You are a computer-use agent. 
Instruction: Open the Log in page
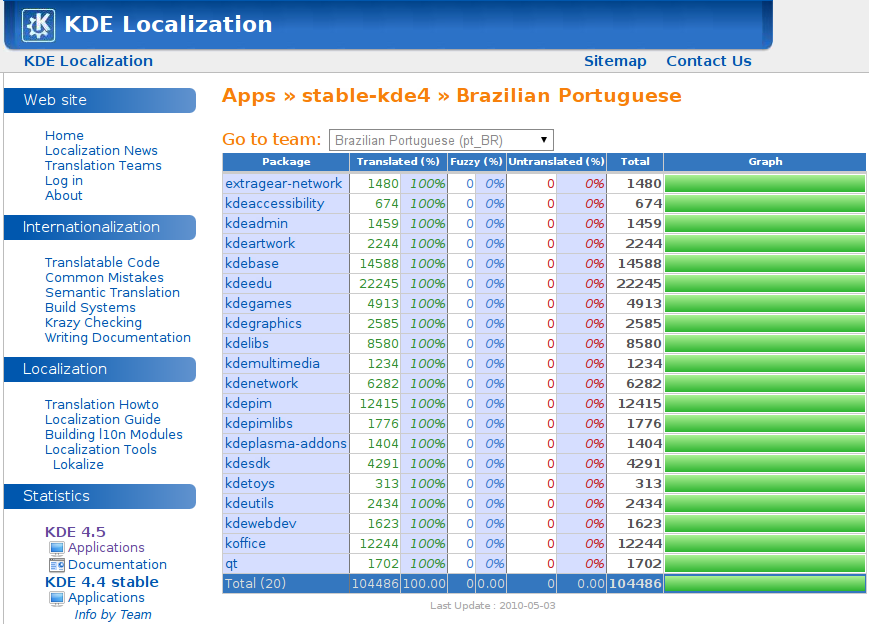[x=64, y=181]
